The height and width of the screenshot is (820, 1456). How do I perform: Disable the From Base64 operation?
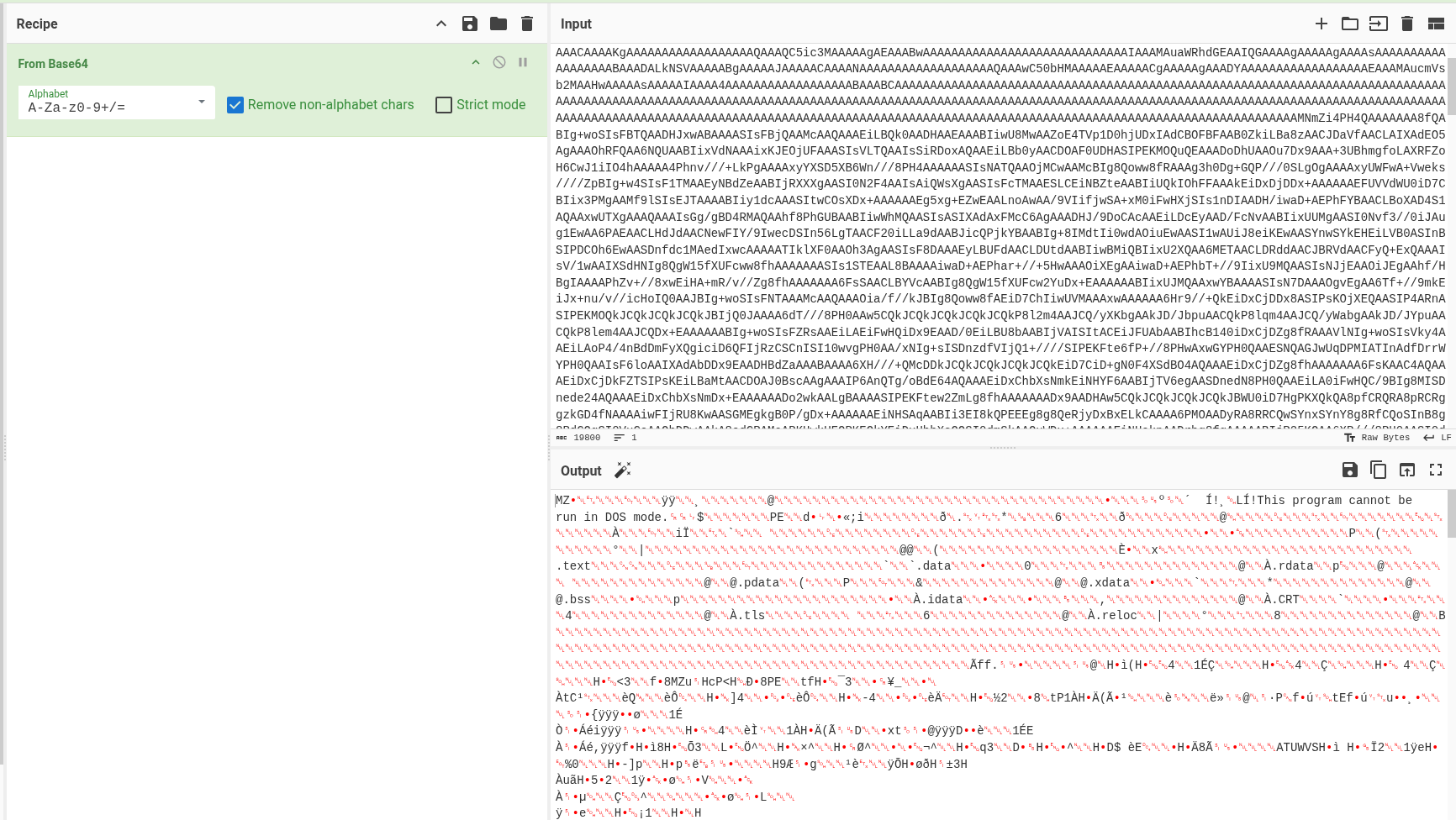click(499, 62)
